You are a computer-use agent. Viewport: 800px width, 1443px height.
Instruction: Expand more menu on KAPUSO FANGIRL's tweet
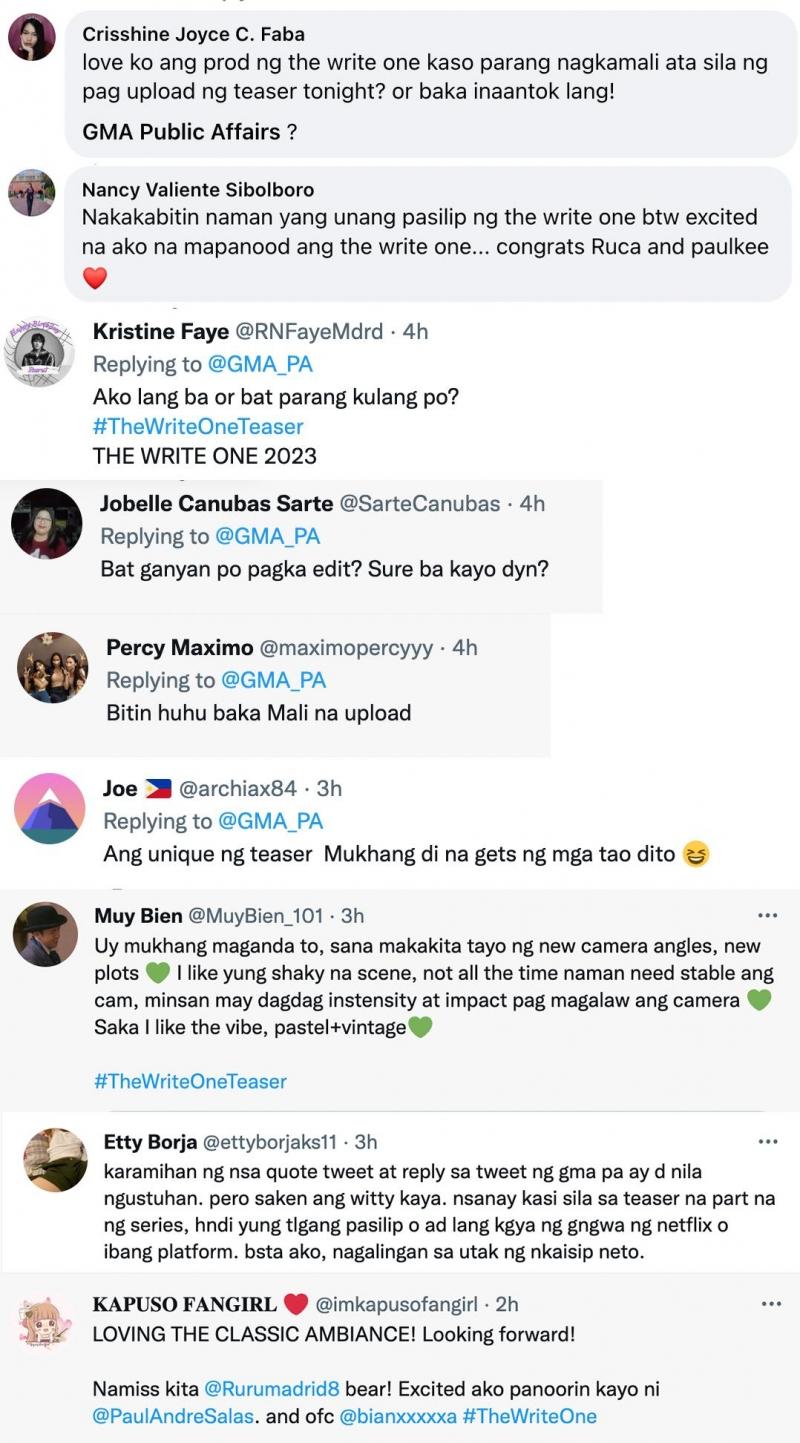click(771, 1304)
